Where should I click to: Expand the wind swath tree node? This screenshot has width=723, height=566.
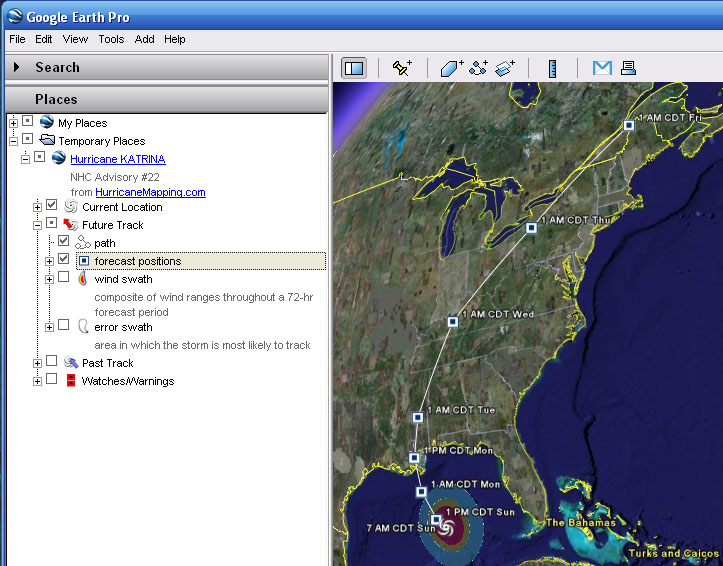(49, 279)
